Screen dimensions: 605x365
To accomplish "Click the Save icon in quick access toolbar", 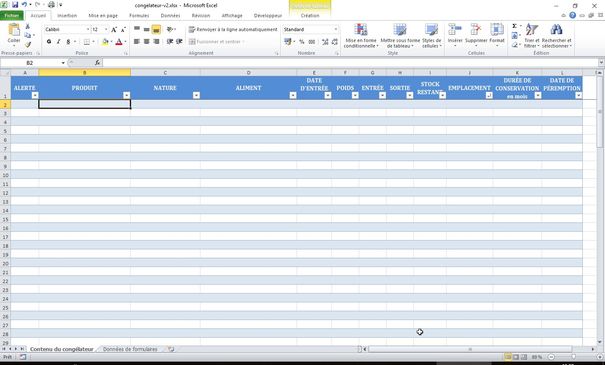I will (x=15, y=5).
